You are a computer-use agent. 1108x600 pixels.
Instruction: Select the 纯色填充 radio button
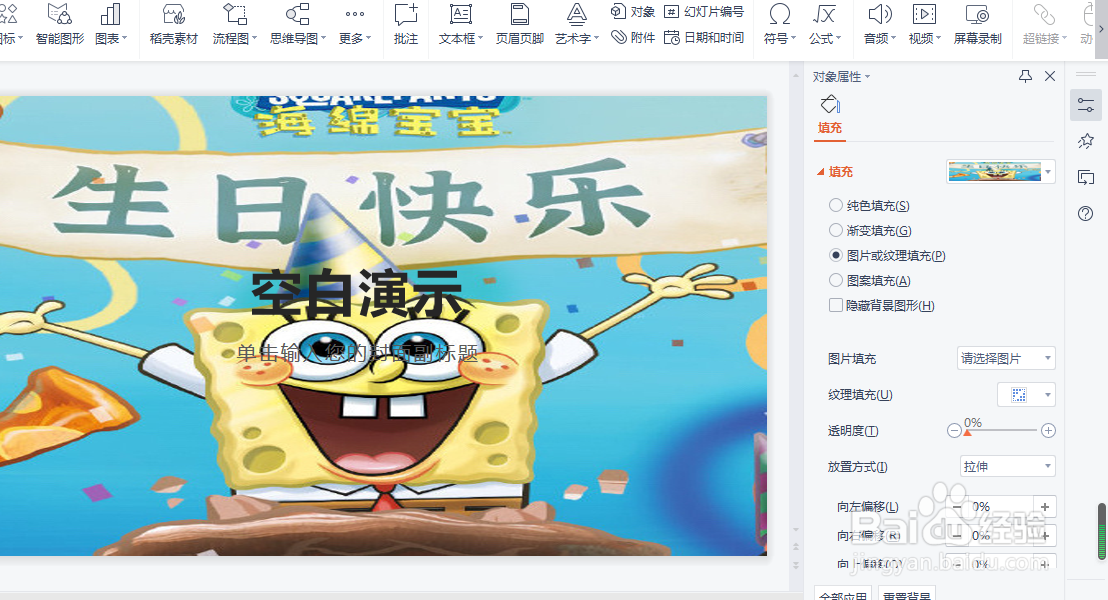point(836,205)
